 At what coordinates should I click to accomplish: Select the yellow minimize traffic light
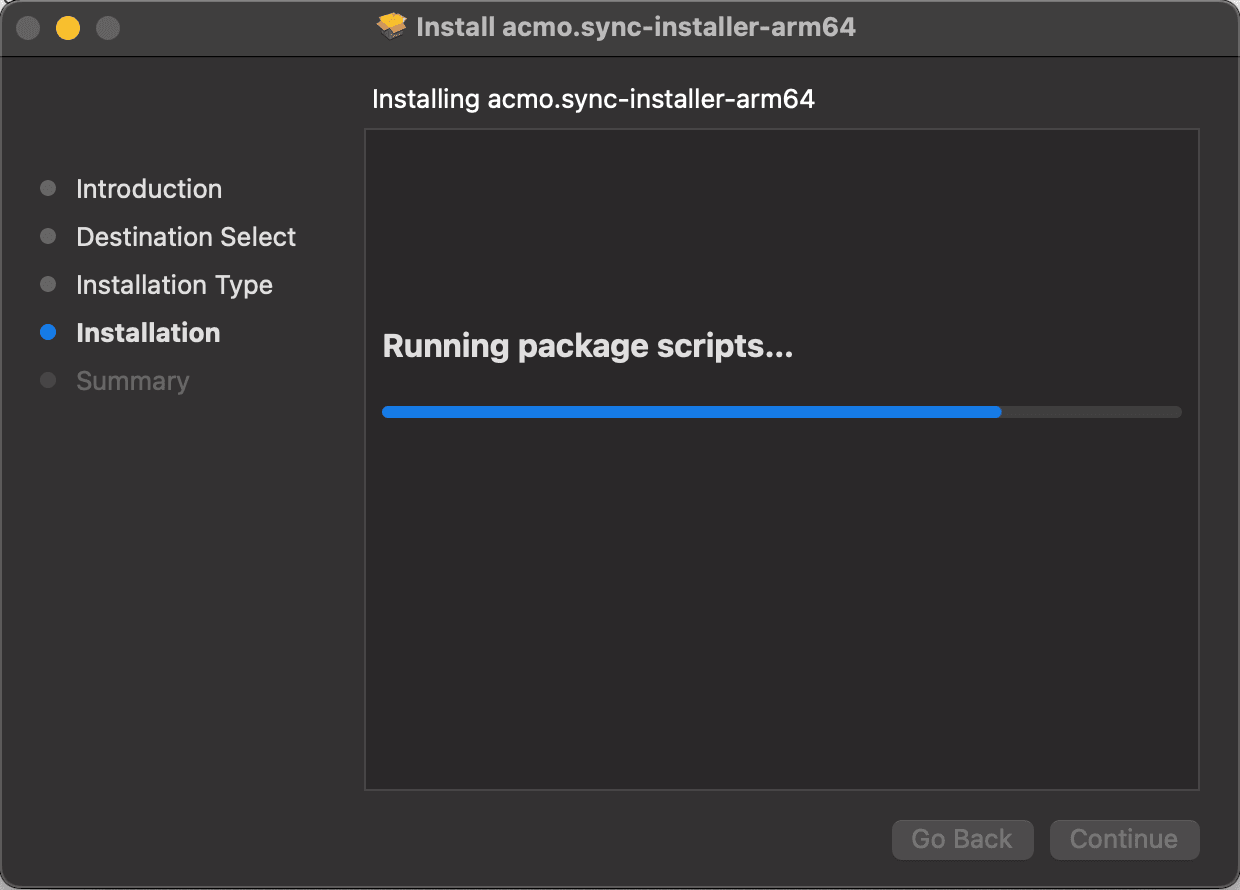67,28
